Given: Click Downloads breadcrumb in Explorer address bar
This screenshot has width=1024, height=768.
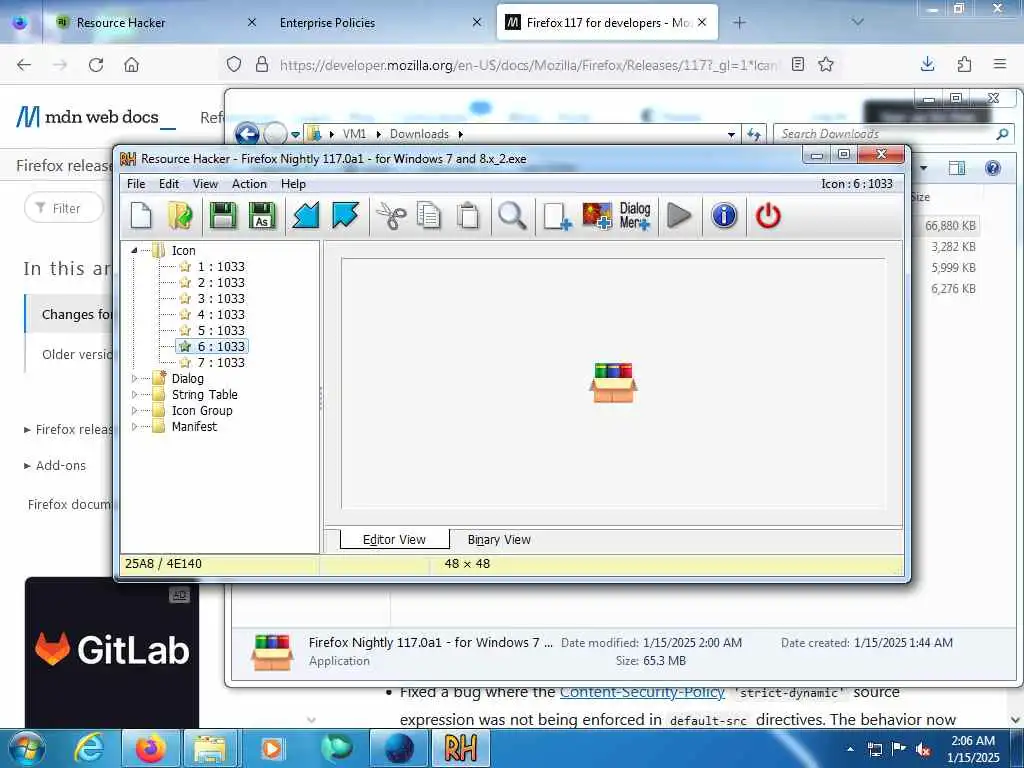Looking at the screenshot, I should point(419,134).
